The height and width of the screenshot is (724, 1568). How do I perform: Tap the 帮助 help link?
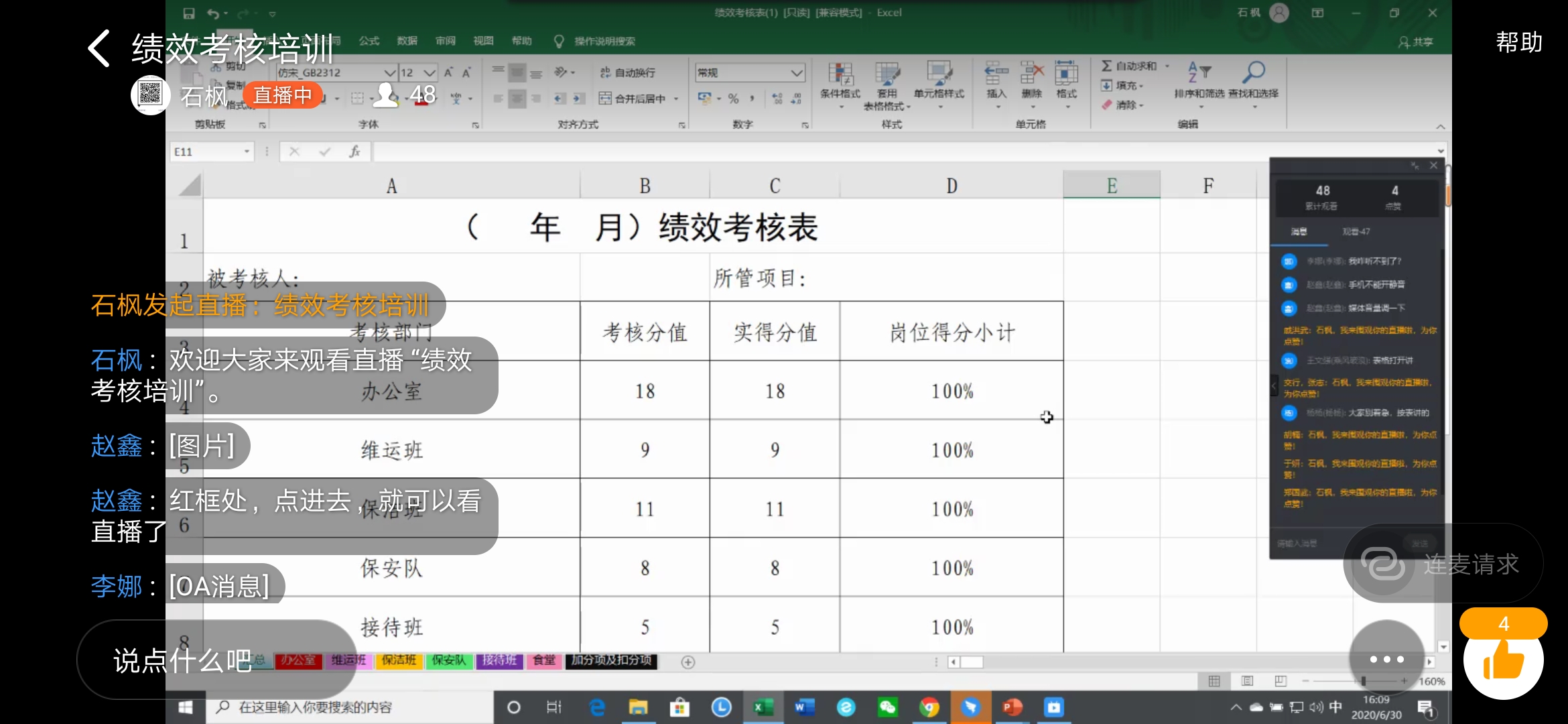tap(1518, 43)
